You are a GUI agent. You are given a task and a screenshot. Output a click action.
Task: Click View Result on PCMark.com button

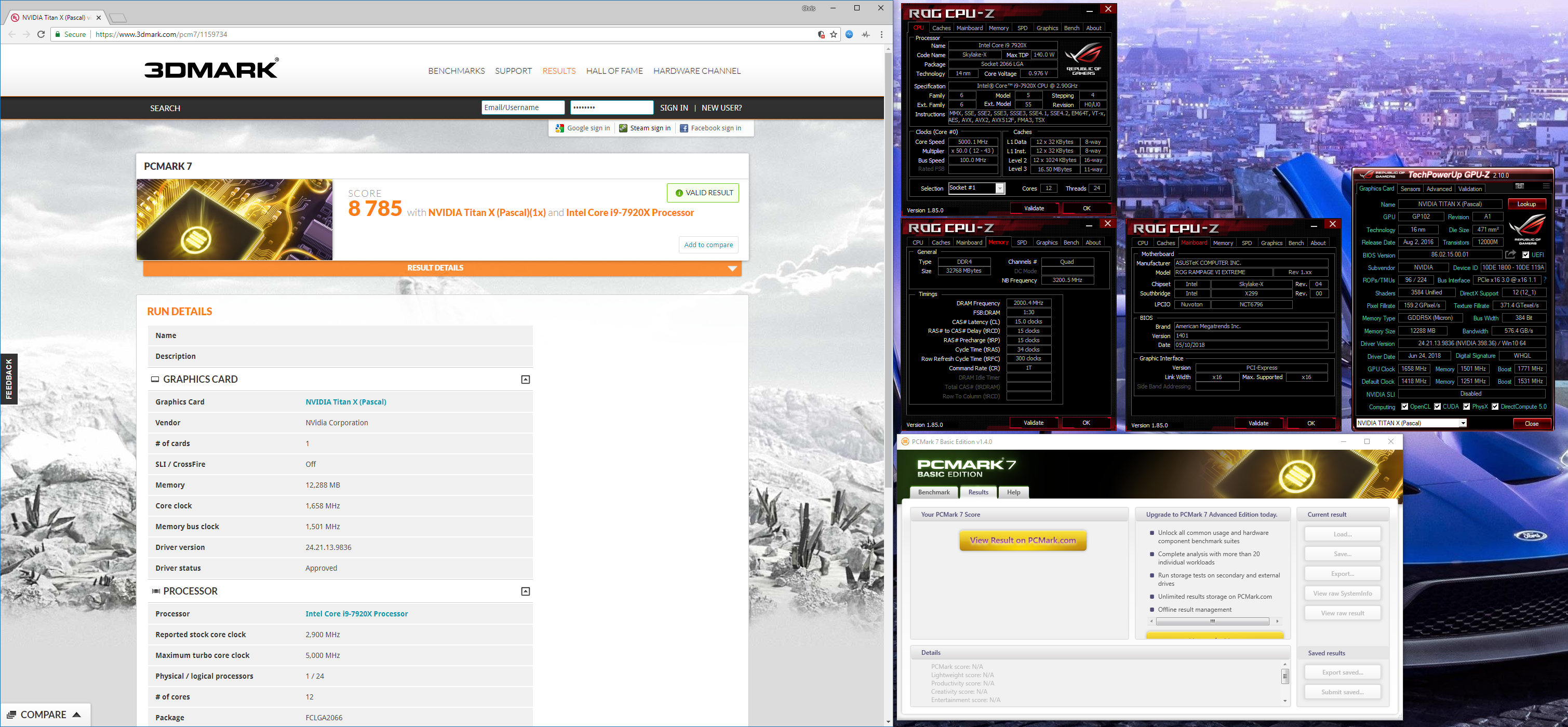pyautogui.click(x=1023, y=540)
